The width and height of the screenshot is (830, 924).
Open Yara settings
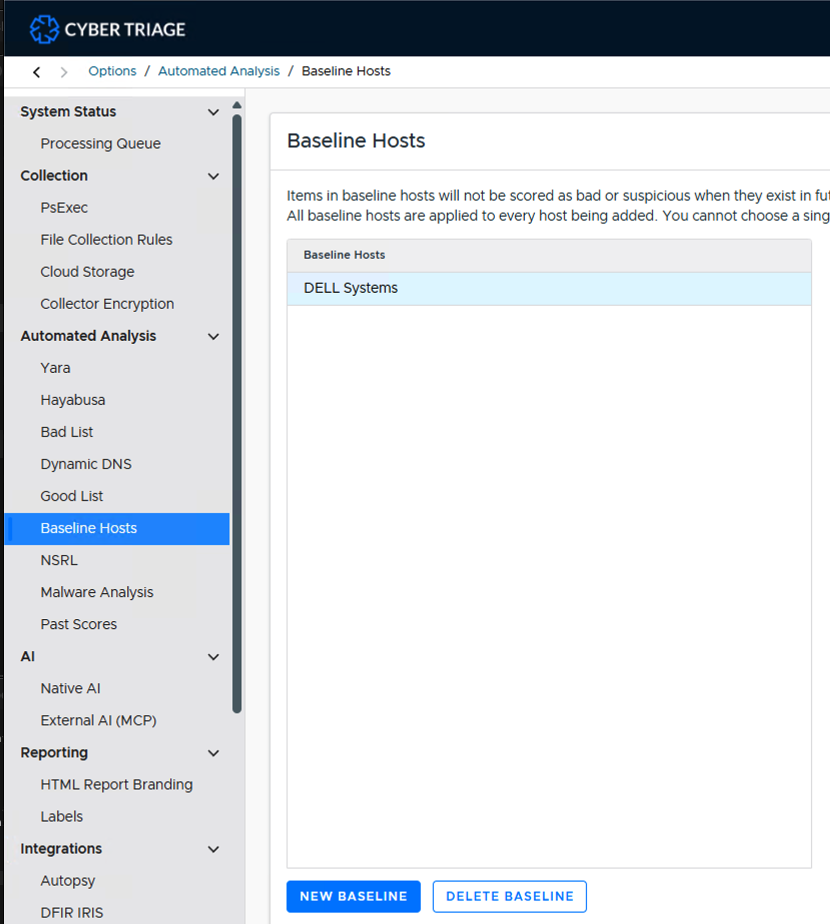55,368
